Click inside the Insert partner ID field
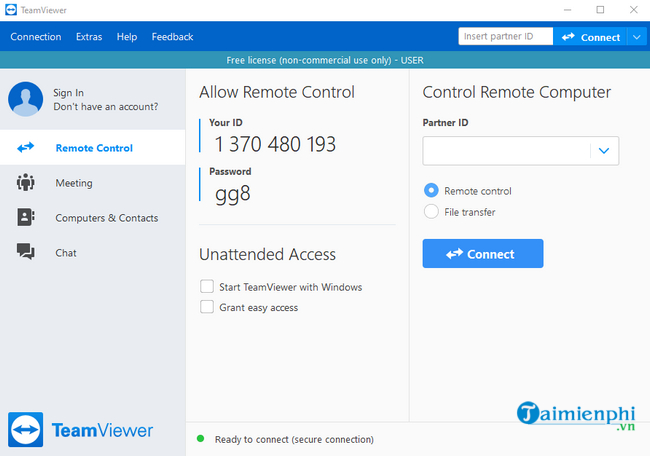The image size is (650, 456). pos(505,36)
